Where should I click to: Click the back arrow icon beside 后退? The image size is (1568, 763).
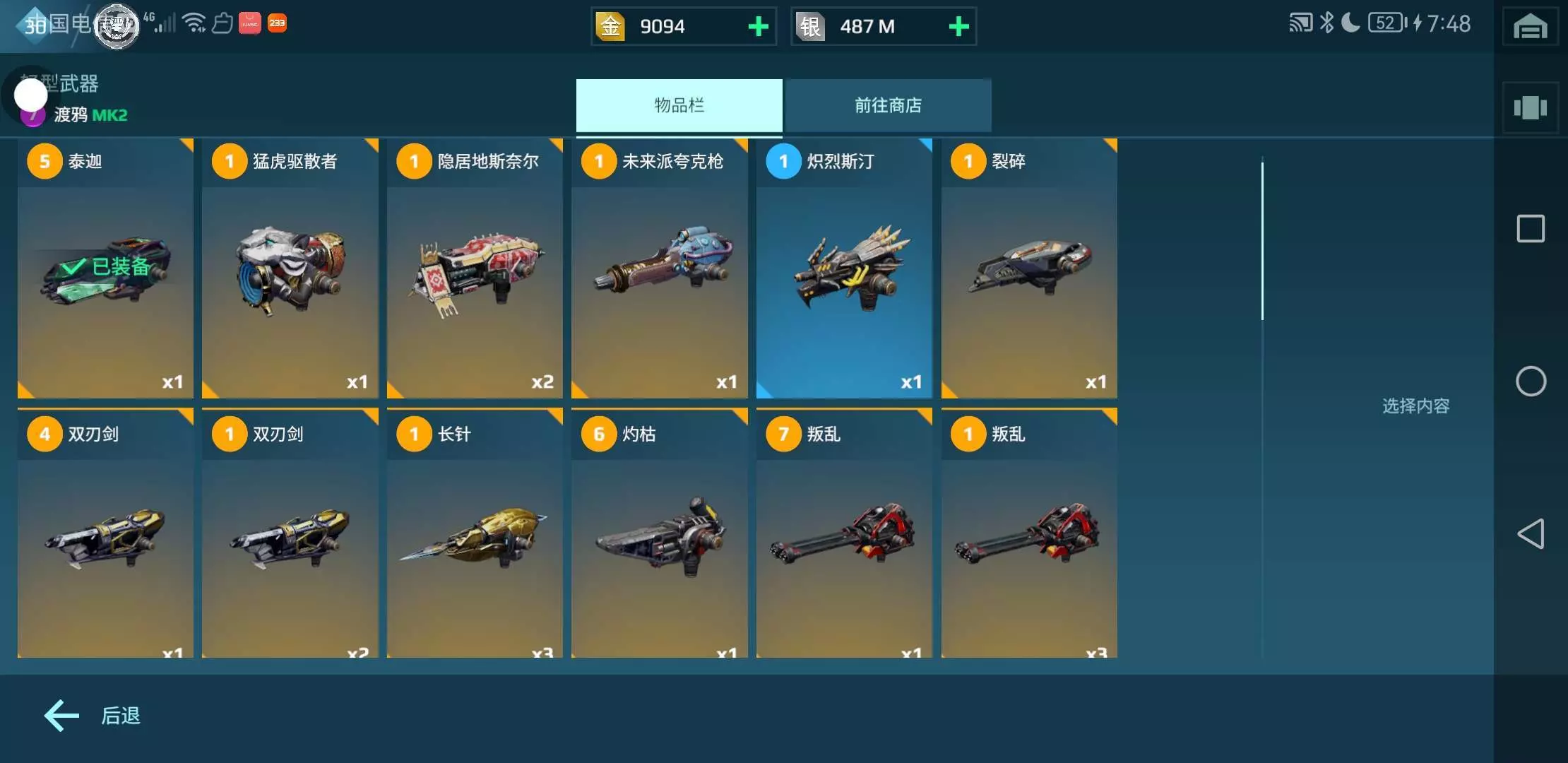62,716
